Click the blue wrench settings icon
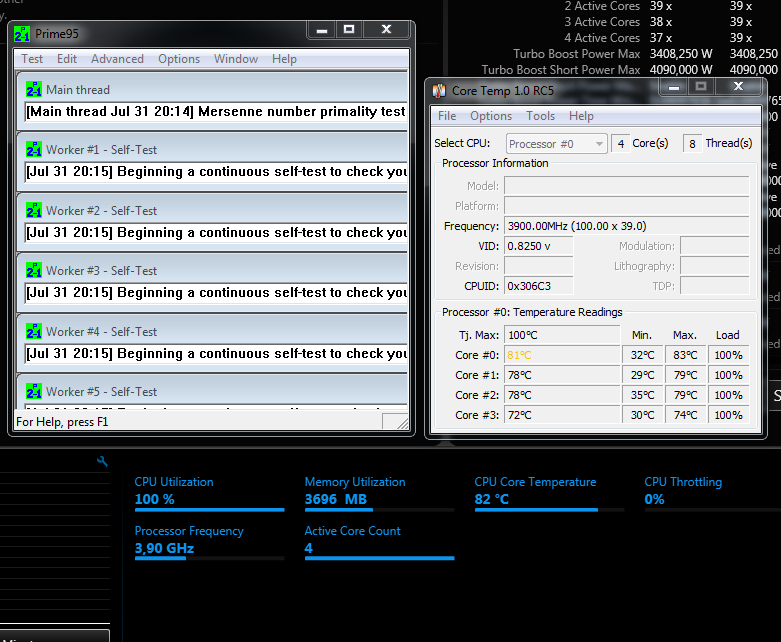 coord(102,461)
